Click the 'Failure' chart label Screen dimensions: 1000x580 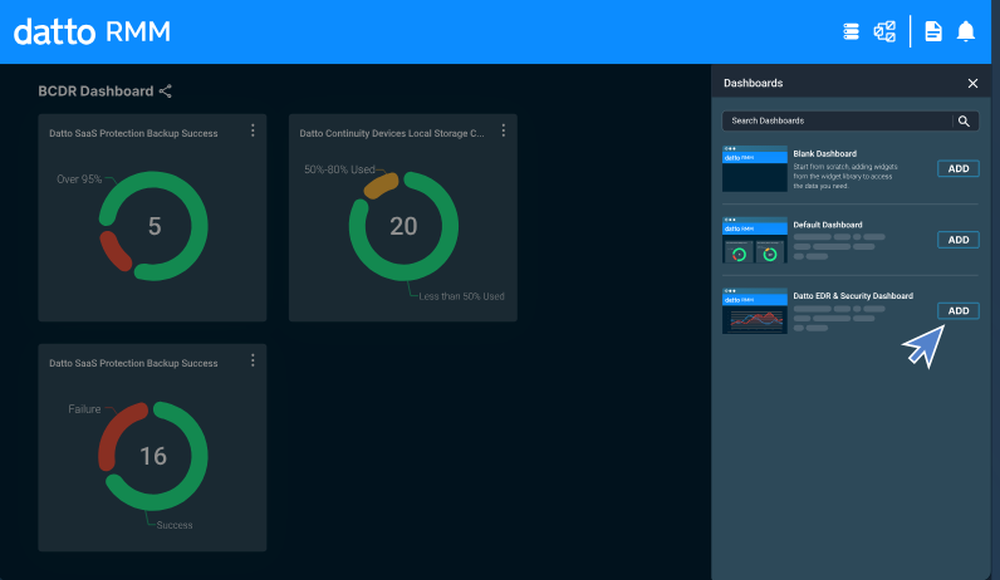tap(84, 409)
